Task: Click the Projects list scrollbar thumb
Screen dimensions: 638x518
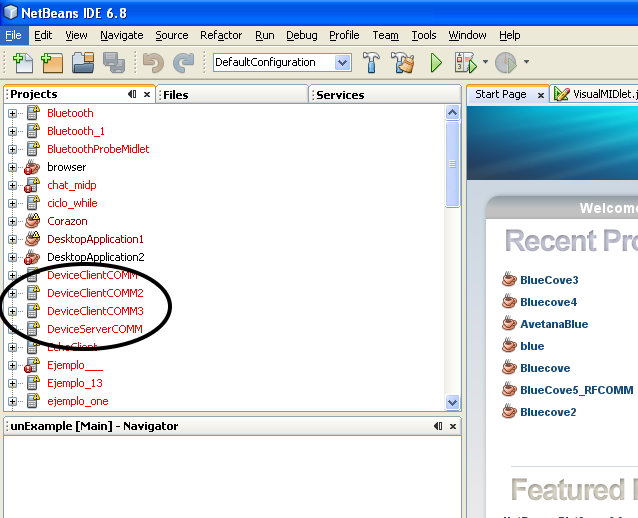Action: coord(452,164)
